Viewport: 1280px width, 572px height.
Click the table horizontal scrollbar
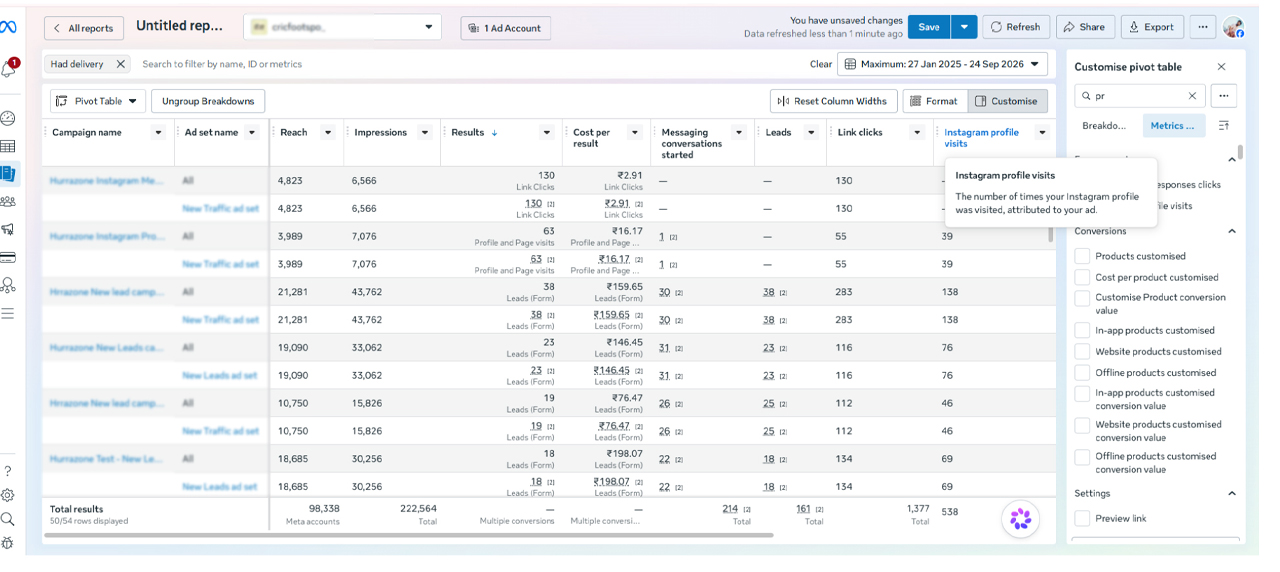[407, 536]
